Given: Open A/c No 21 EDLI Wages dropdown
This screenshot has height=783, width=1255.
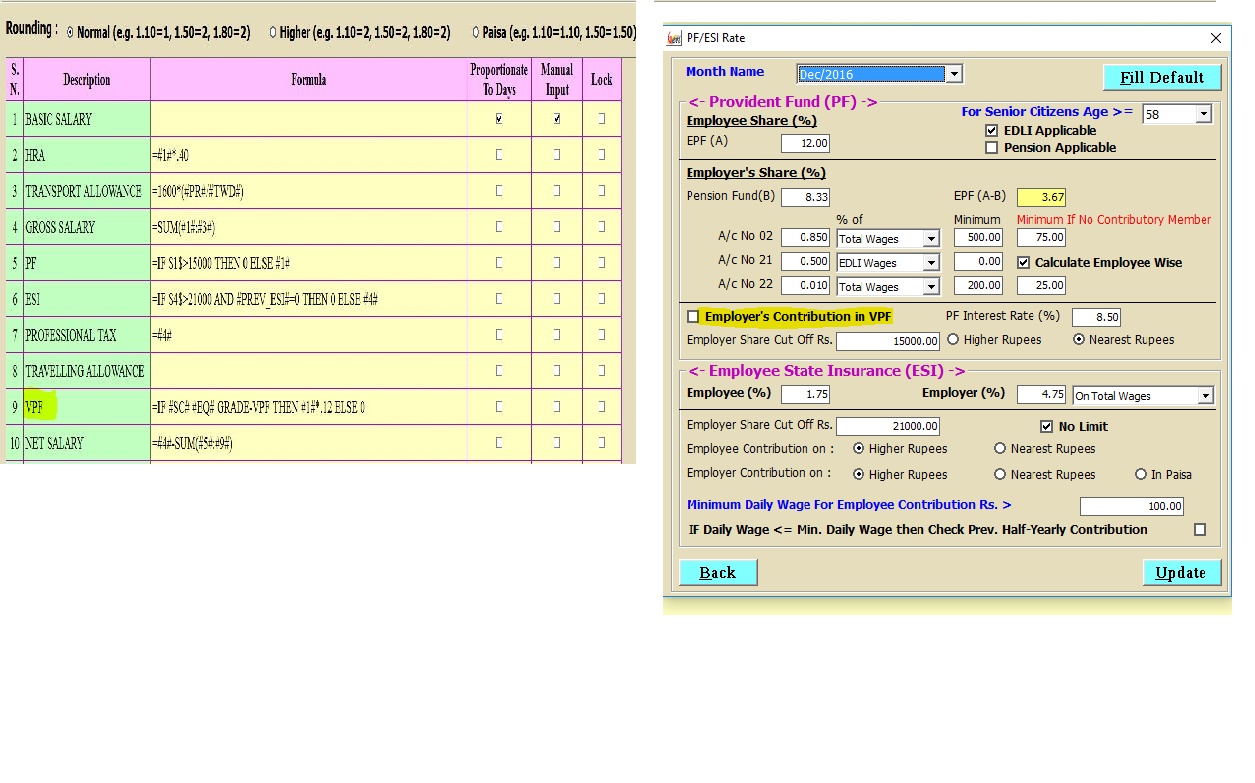Looking at the screenshot, I should click(931, 263).
